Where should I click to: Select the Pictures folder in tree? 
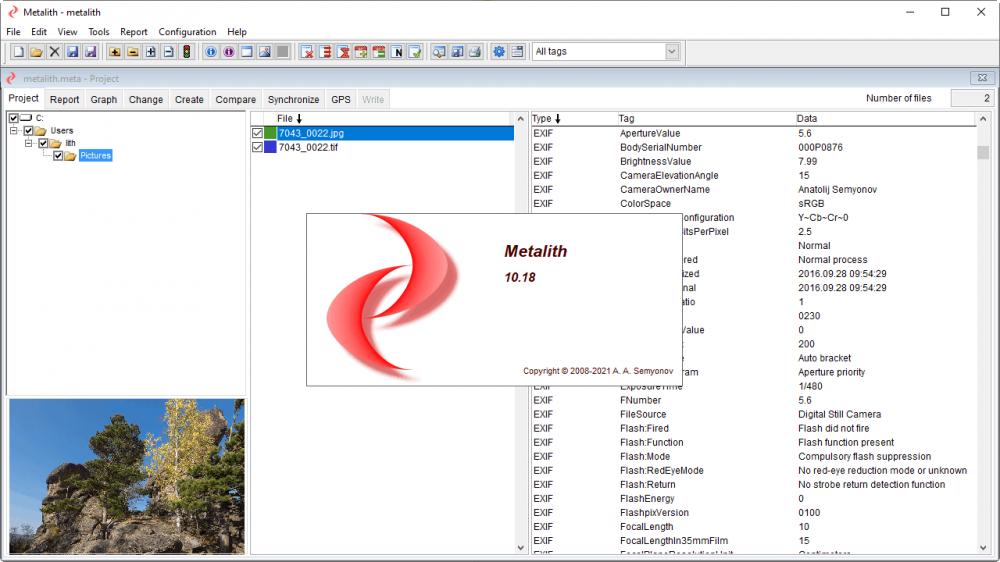click(x=96, y=156)
